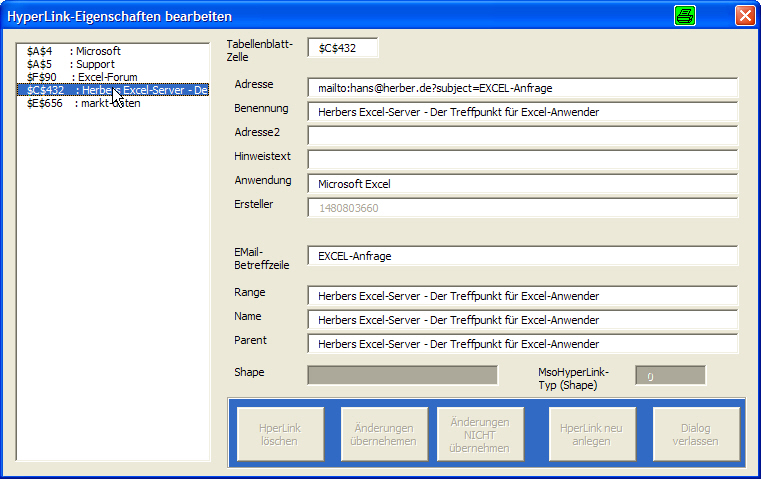Click the Tabellenblatt-Zelle field
This screenshot has width=761, height=479.
[343, 47]
